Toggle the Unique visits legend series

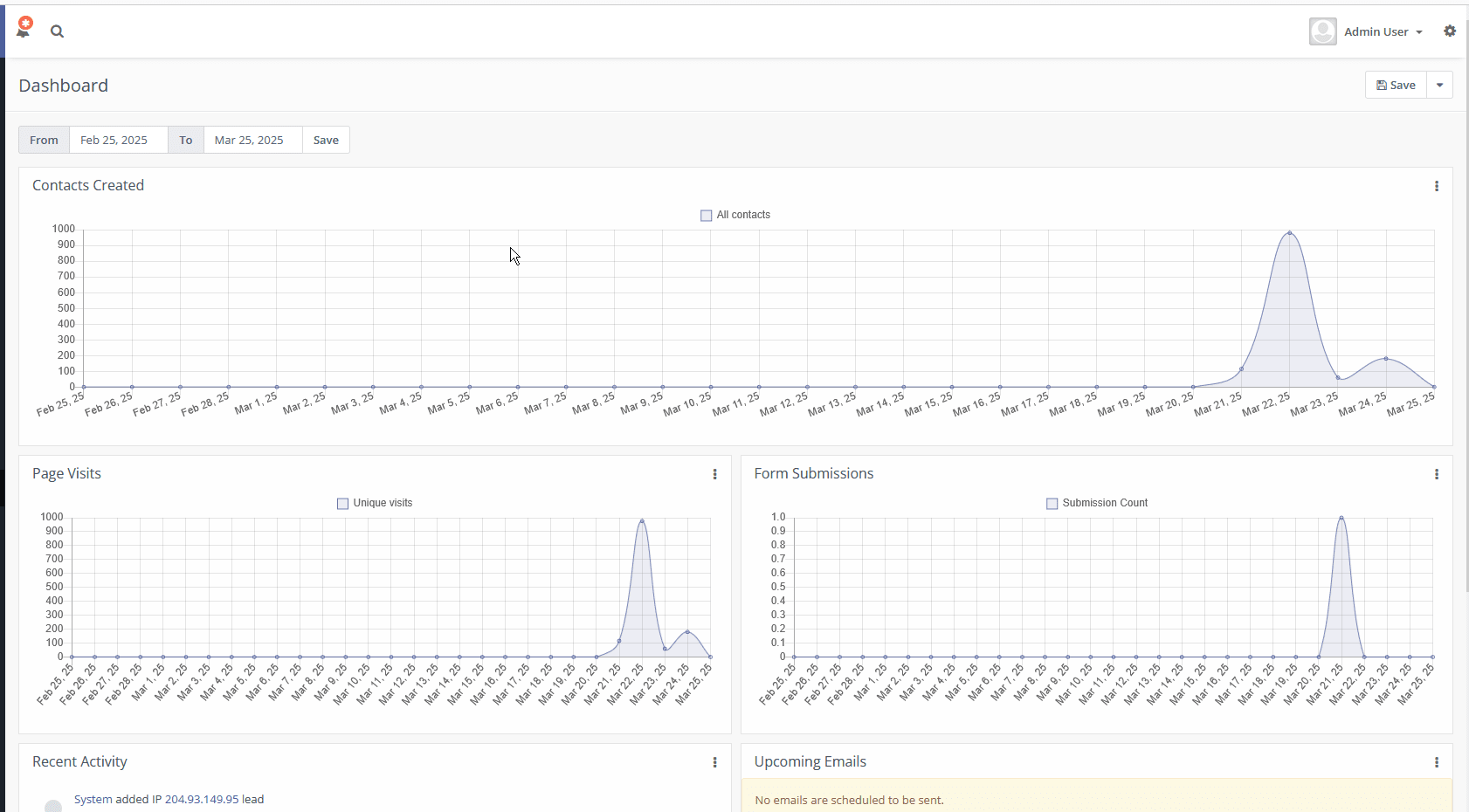tap(375, 503)
